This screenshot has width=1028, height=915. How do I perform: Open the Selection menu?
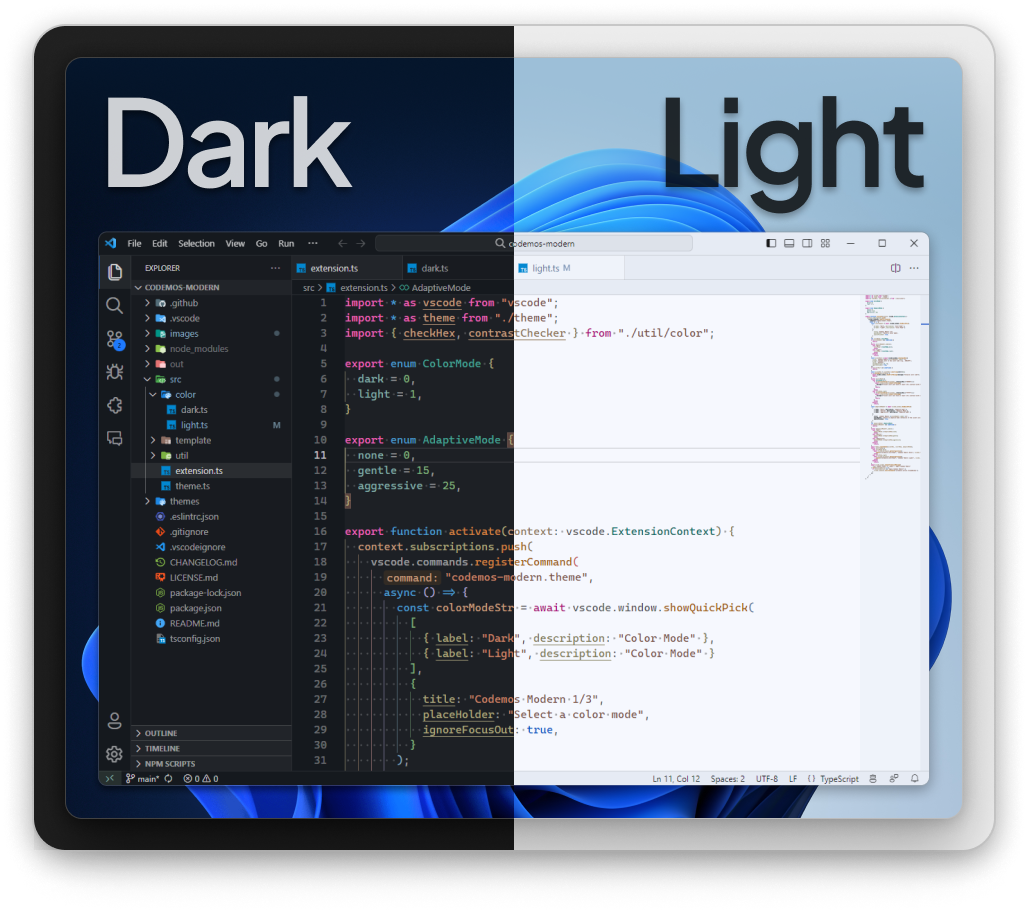196,243
